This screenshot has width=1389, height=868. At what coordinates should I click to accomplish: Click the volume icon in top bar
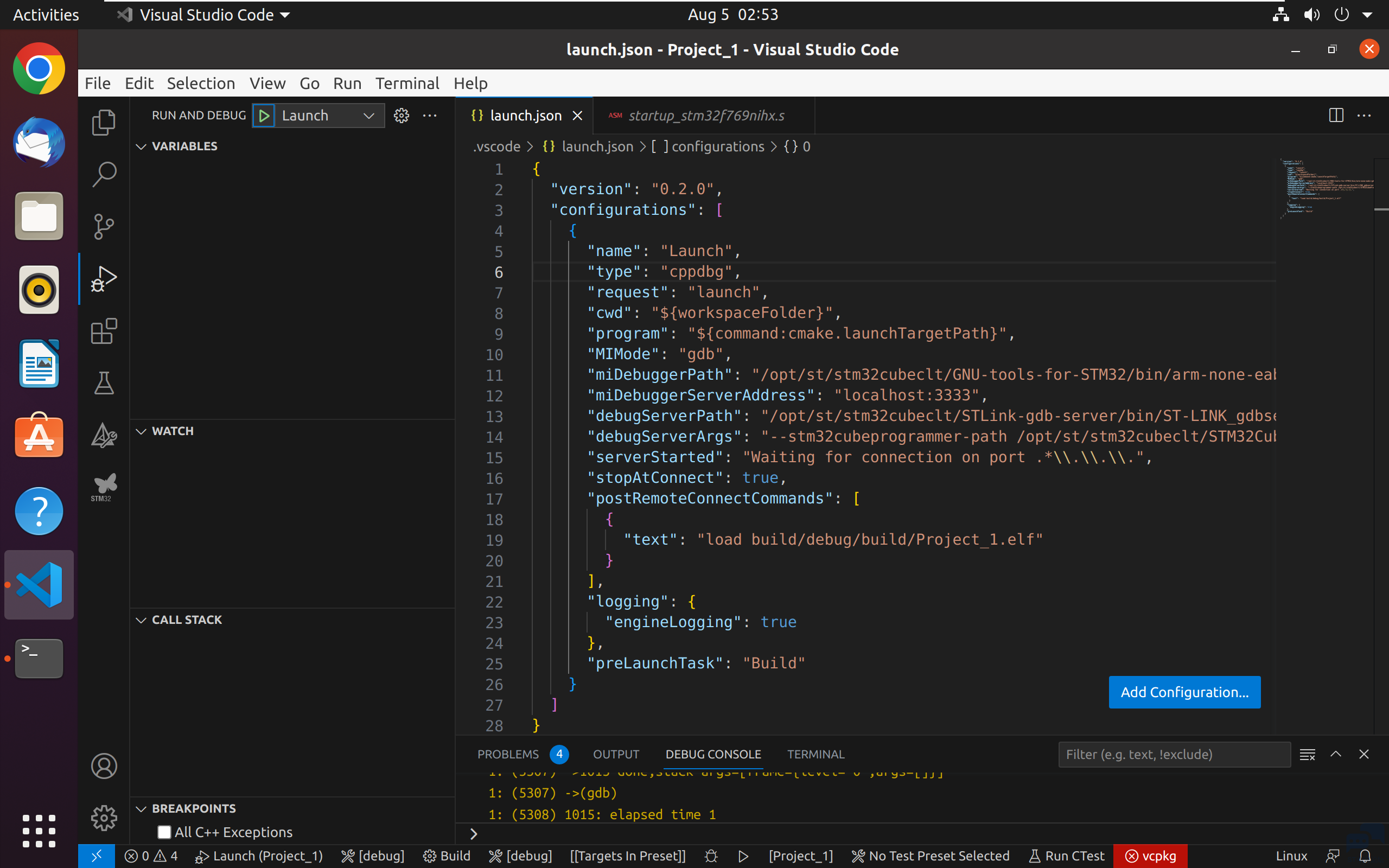click(1311, 15)
